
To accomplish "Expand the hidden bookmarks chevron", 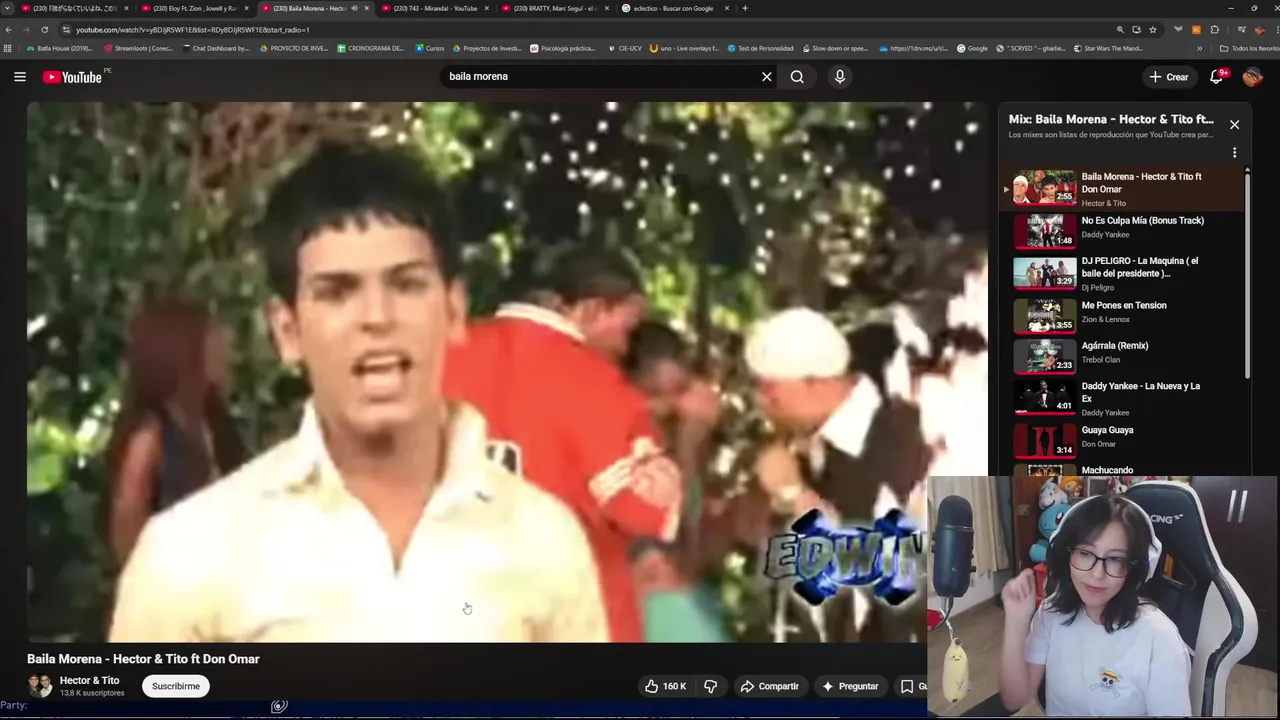I will coord(1199,48).
